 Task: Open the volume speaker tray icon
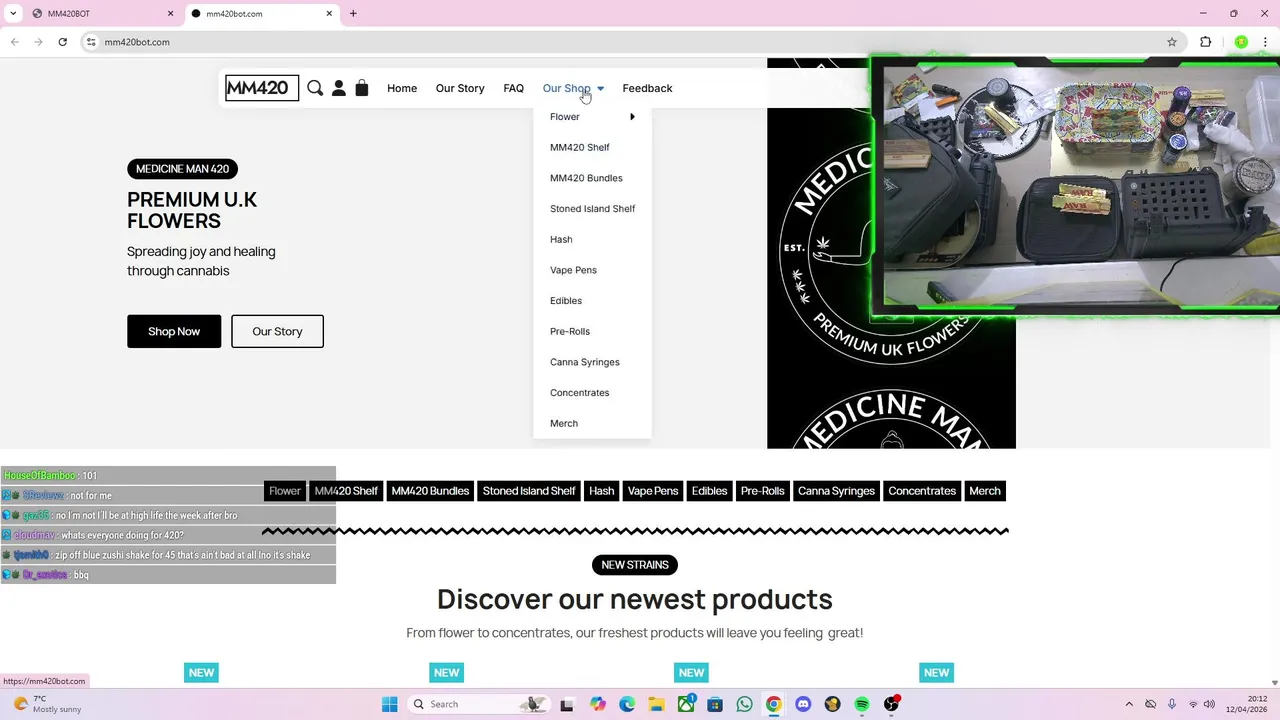(1210, 704)
